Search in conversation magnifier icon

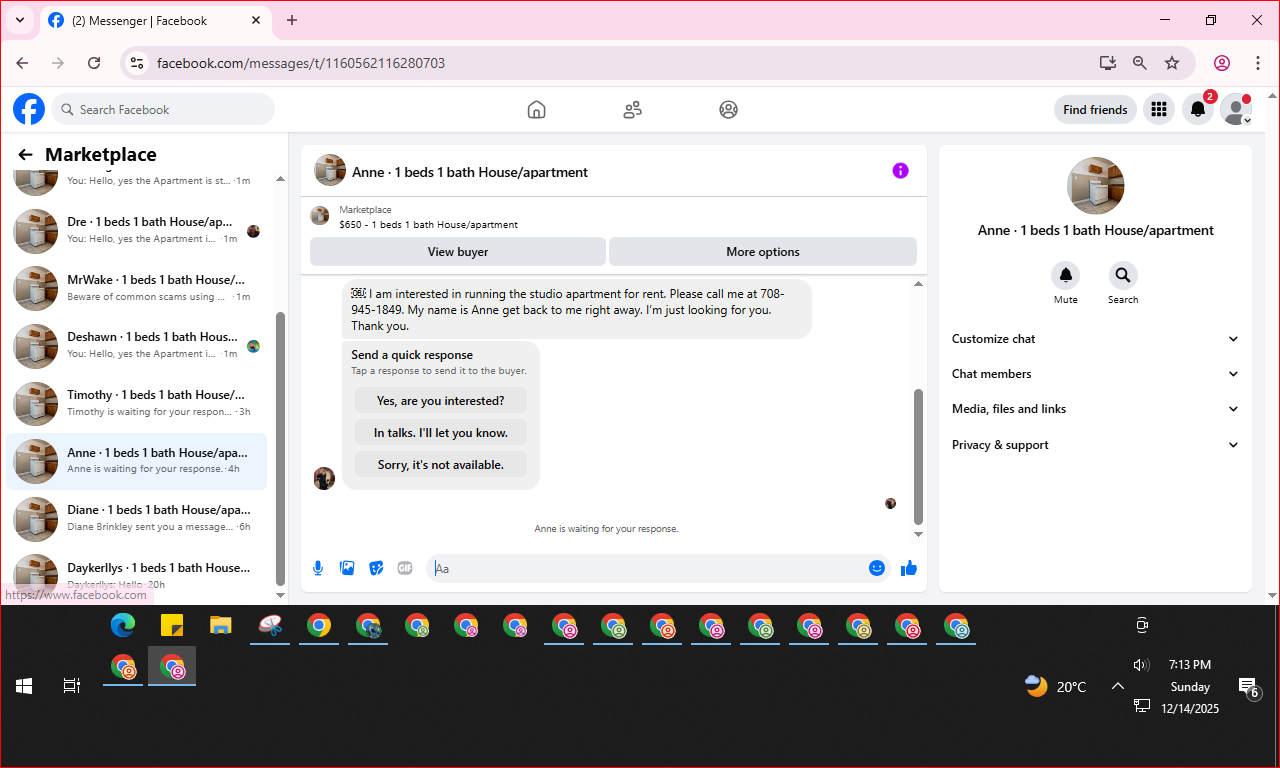tap(1123, 275)
